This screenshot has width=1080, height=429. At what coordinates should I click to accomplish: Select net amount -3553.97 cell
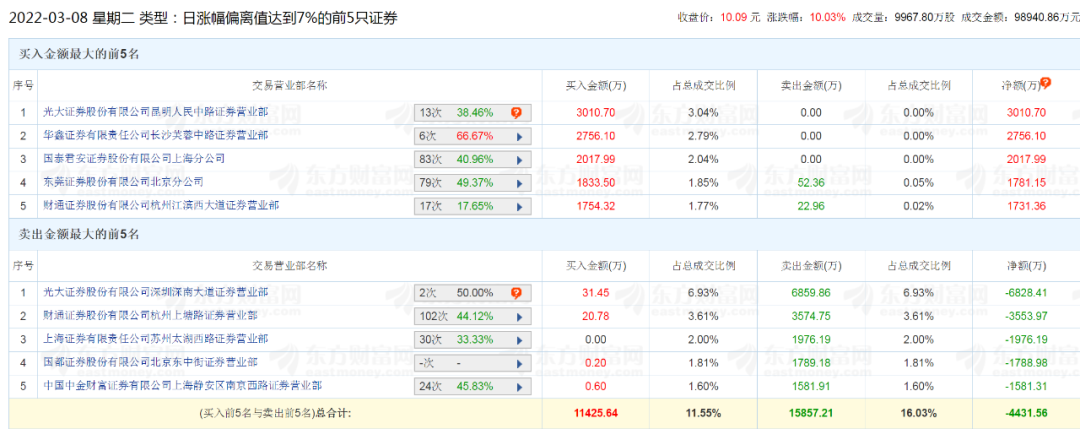tap(1026, 316)
